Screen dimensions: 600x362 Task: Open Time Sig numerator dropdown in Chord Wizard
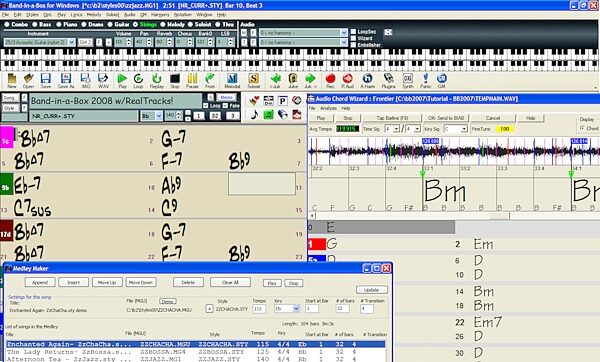[x=396, y=129]
